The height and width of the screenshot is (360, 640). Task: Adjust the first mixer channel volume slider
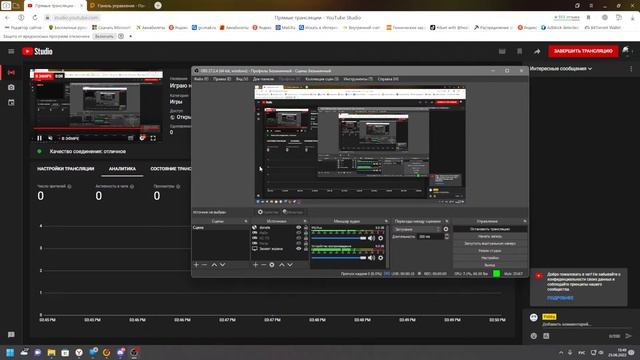(339, 238)
